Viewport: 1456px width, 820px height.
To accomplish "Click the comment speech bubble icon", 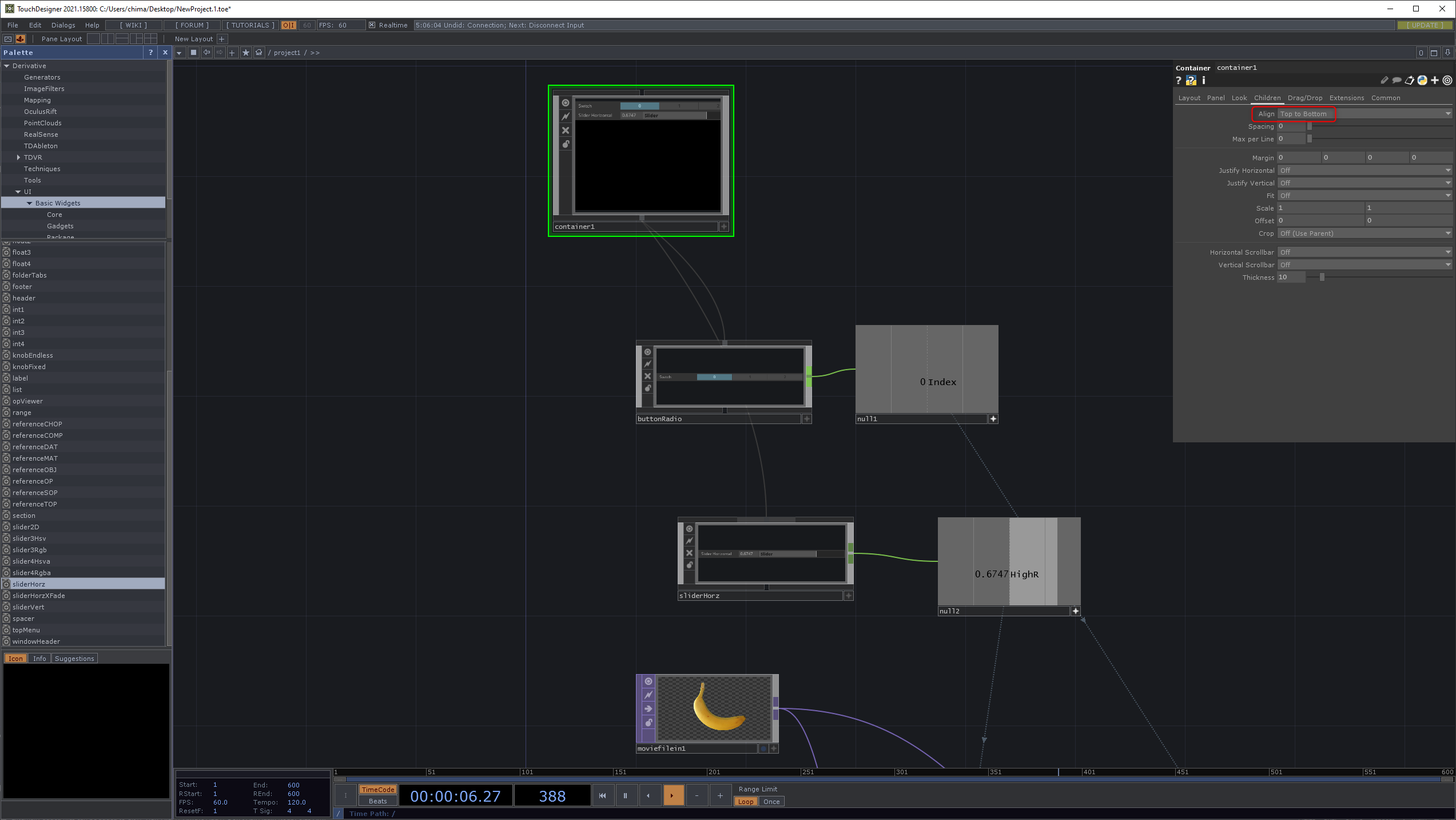I will coord(1397,81).
